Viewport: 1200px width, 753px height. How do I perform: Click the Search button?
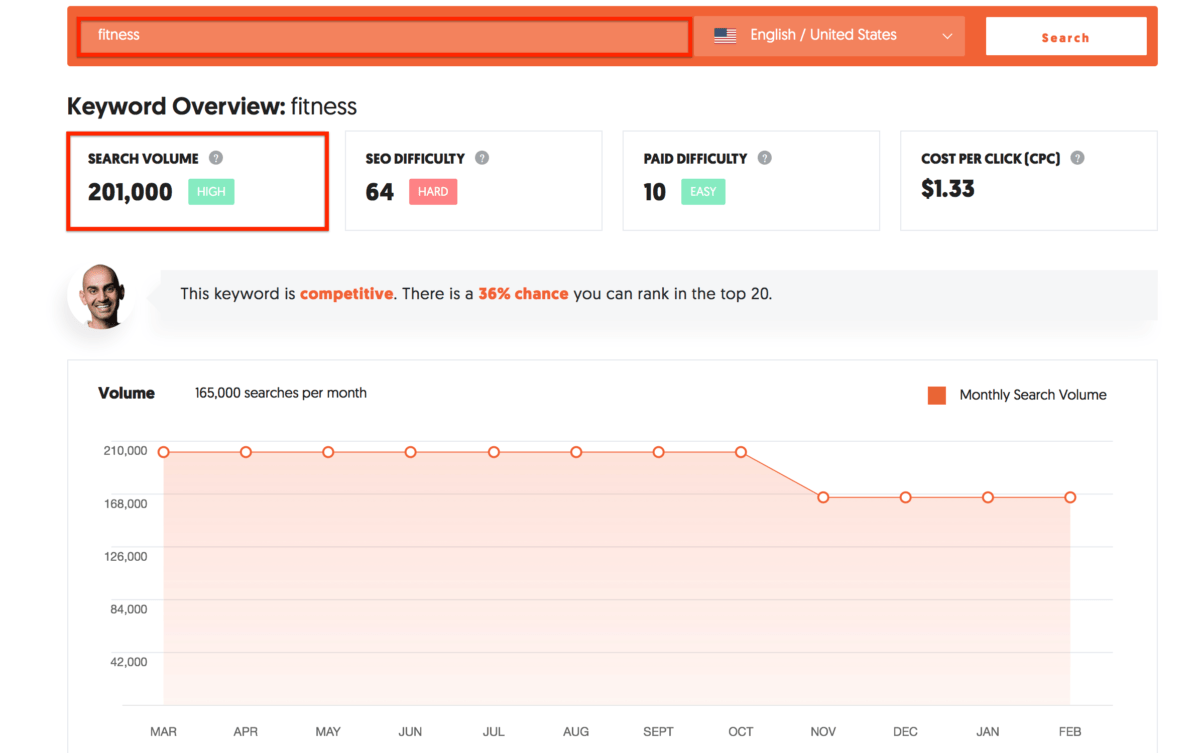tap(1066, 37)
